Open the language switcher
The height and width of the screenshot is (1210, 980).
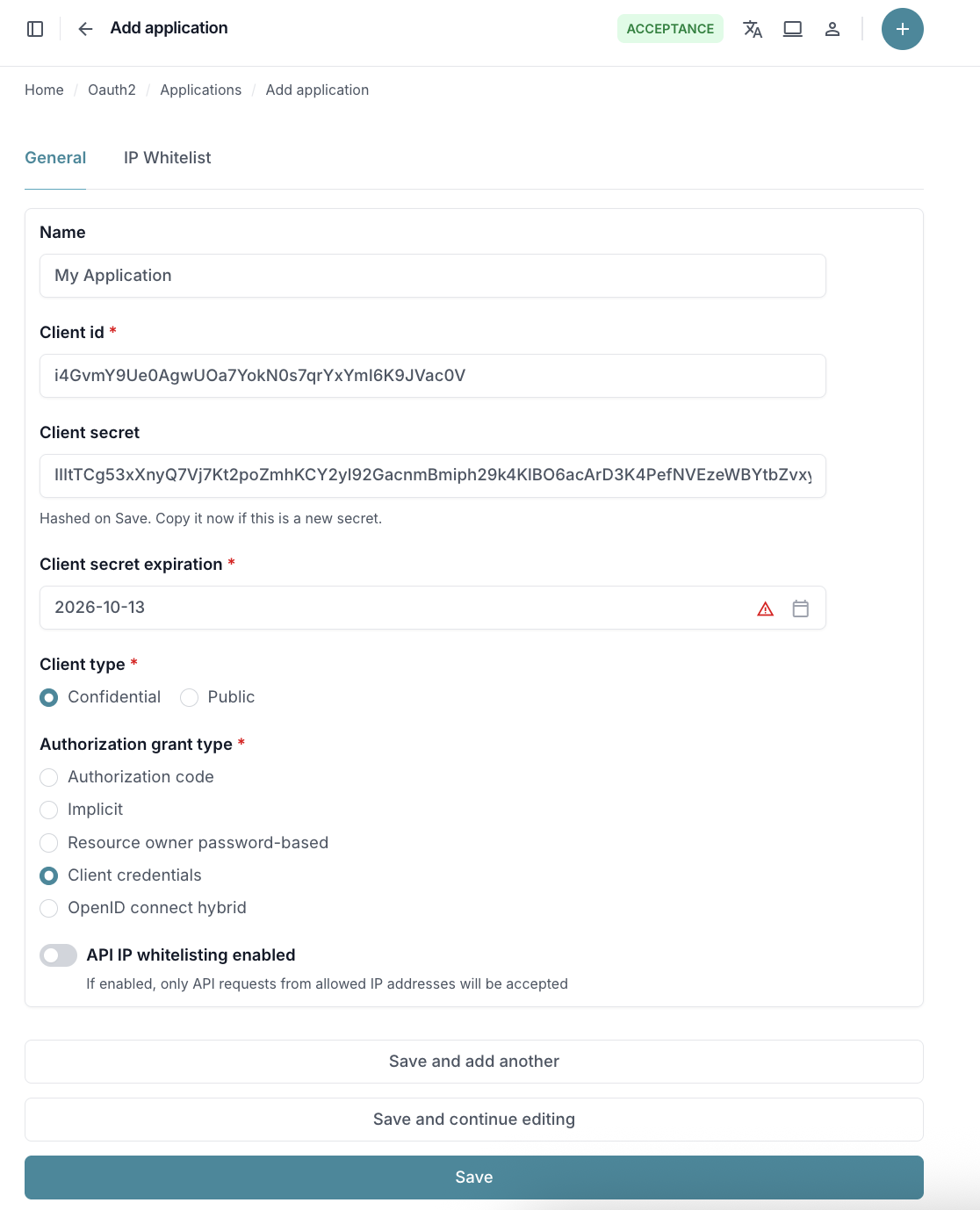(x=753, y=28)
